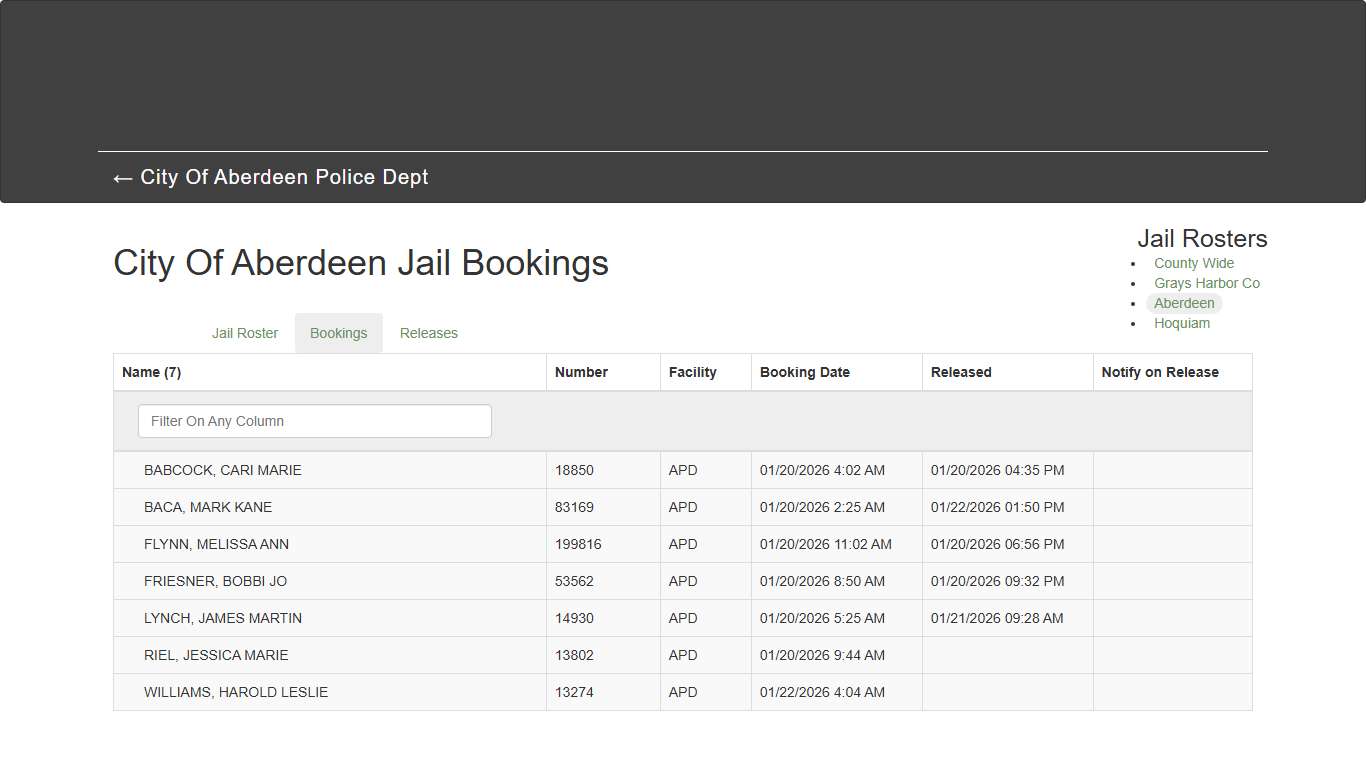Switch to the Releases tab
Image resolution: width=1366 pixels, height=768 pixels.
(428, 332)
